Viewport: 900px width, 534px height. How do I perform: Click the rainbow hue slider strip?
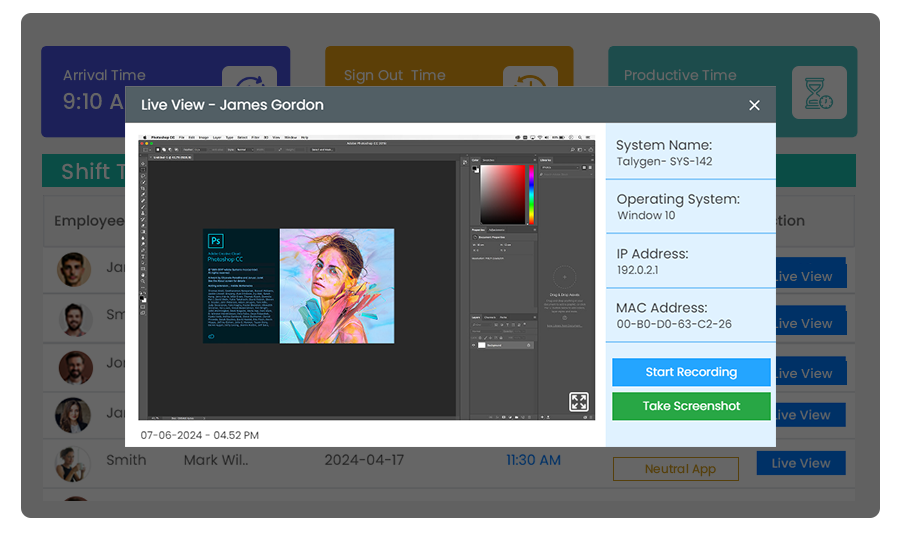[x=531, y=194]
